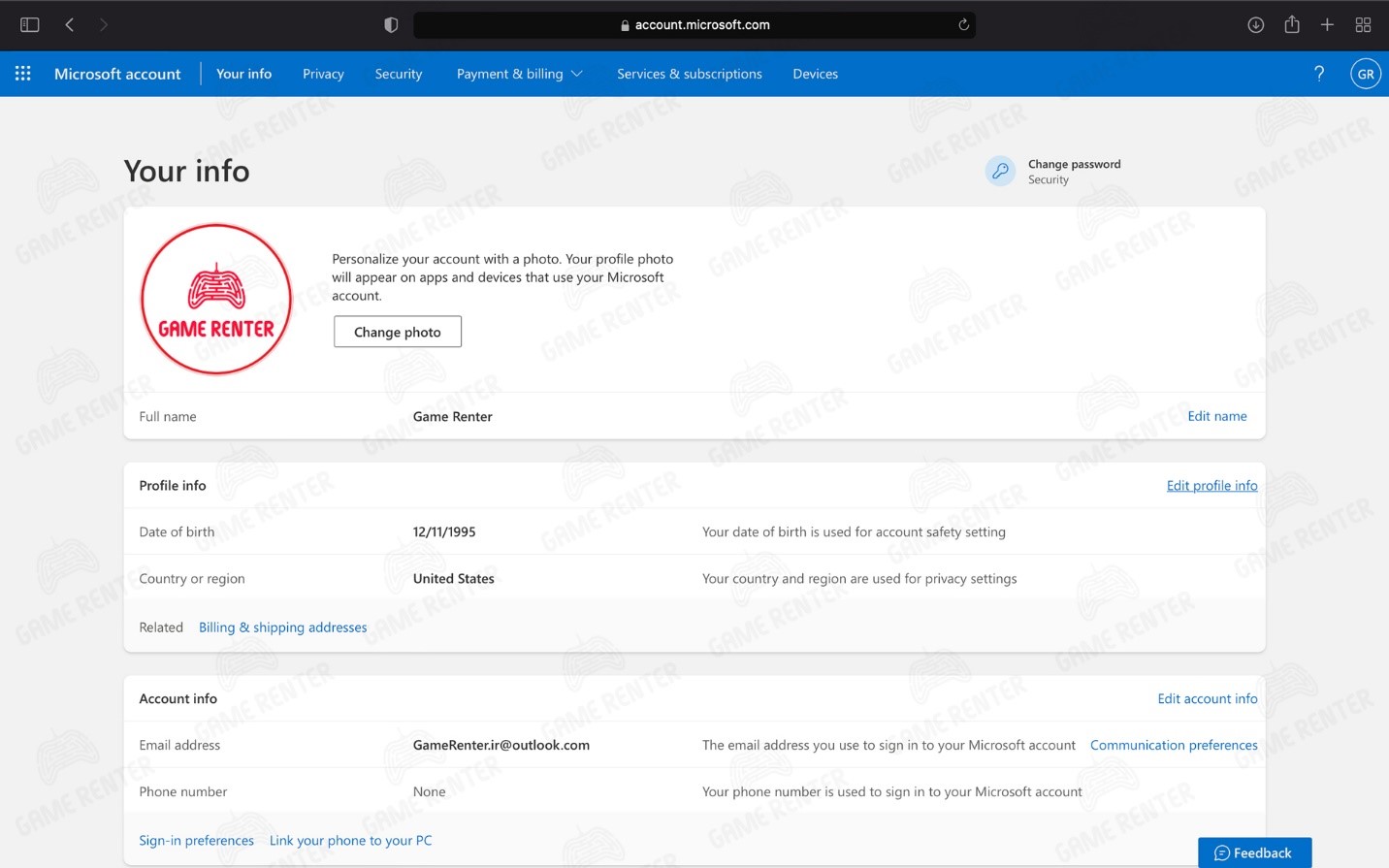Click Edit name
Screen dimensions: 1389x868
[x=1217, y=416]
